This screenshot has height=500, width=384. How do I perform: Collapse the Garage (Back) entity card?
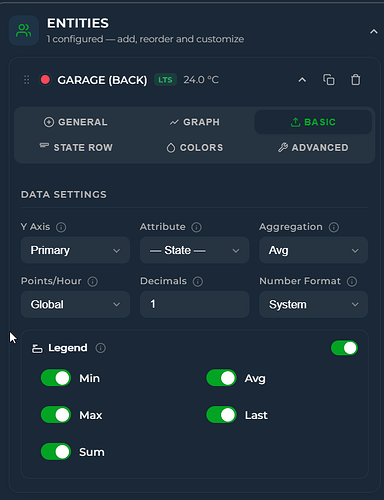[302, 80]
